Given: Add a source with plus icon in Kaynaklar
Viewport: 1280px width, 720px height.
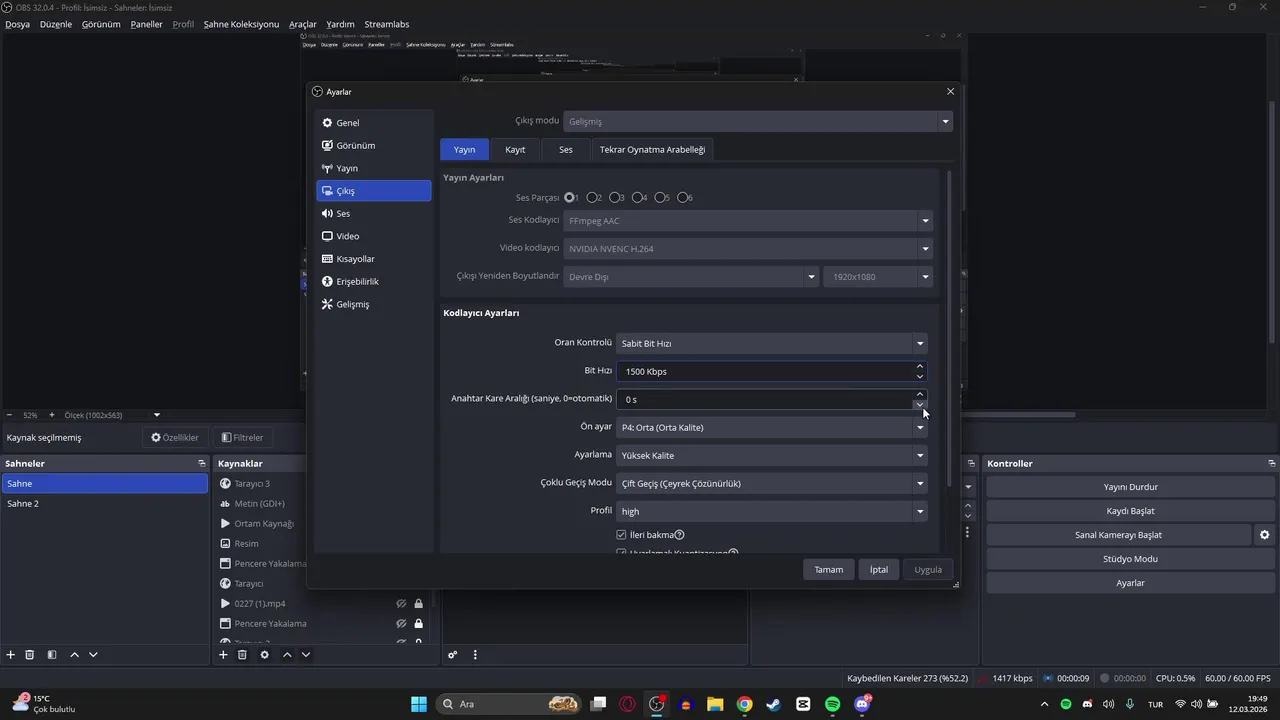Looking at the screenshot, I should click(x=223, y=655).
